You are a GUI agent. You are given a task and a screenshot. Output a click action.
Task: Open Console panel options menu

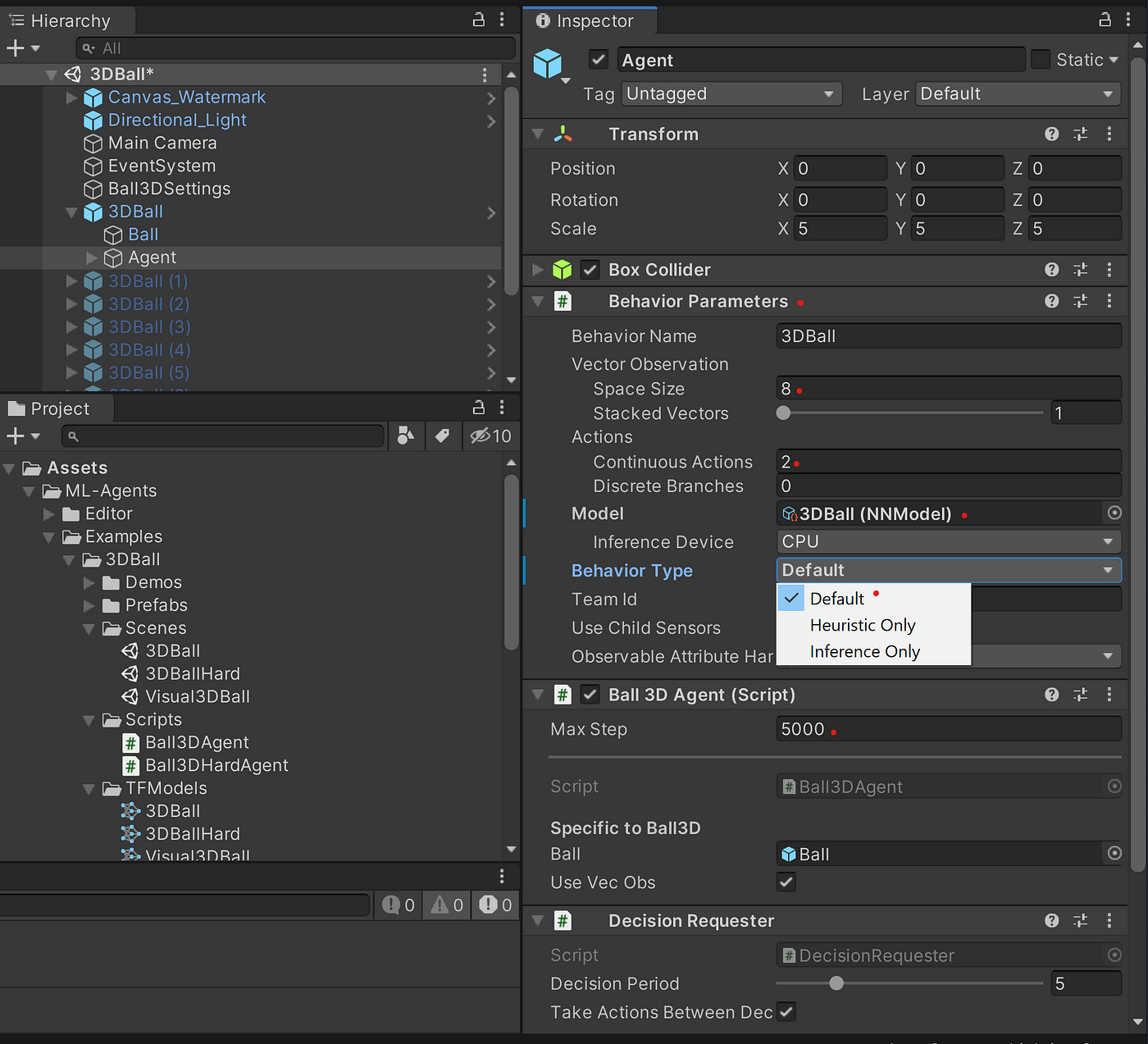pyautogui.click(x=502, y=876)
